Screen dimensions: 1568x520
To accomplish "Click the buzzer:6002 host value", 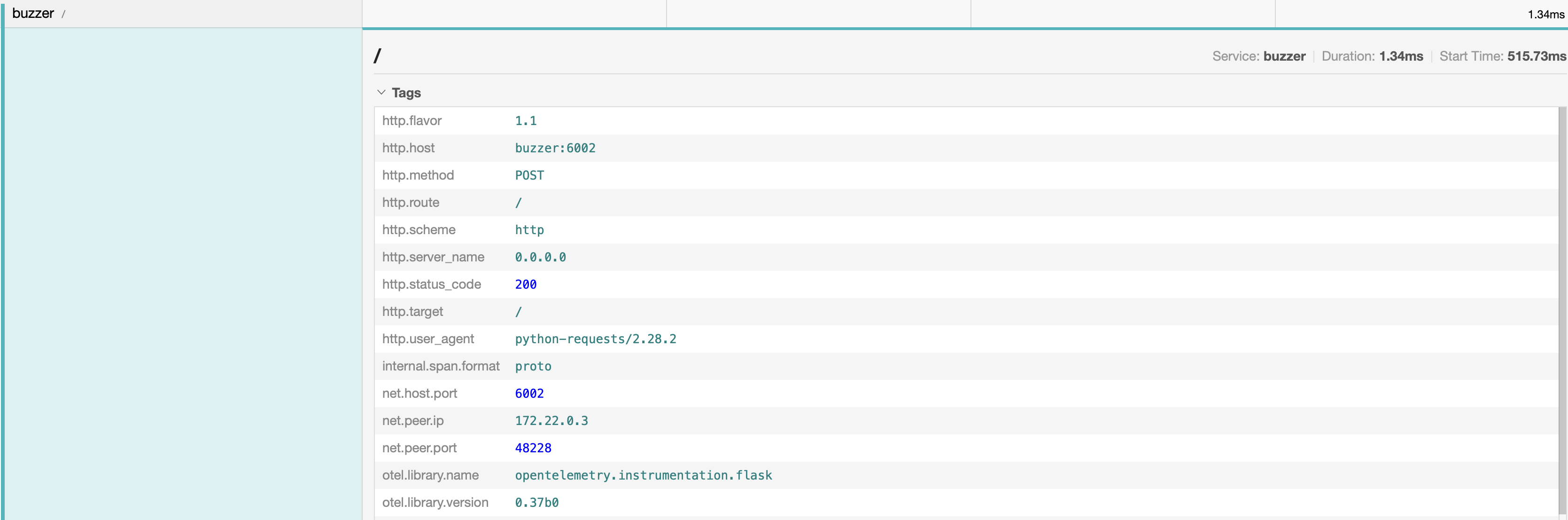I will click(x=555, y=148).
